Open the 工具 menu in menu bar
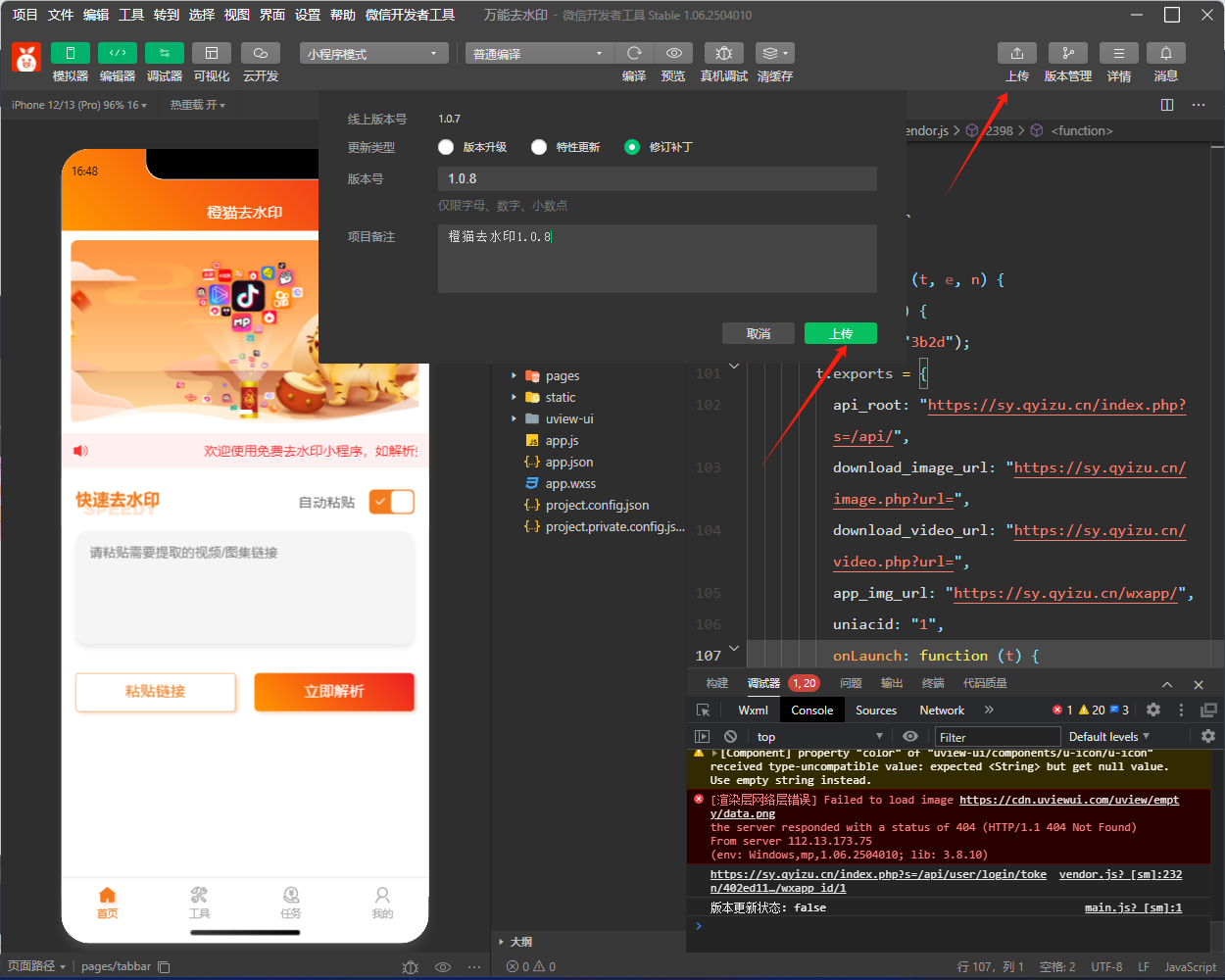 click(x=131, y=15)
